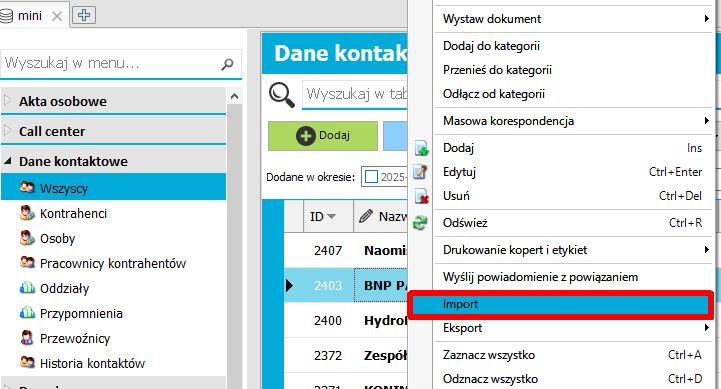Click the green Odśwież refresh icon

(420, 223)
